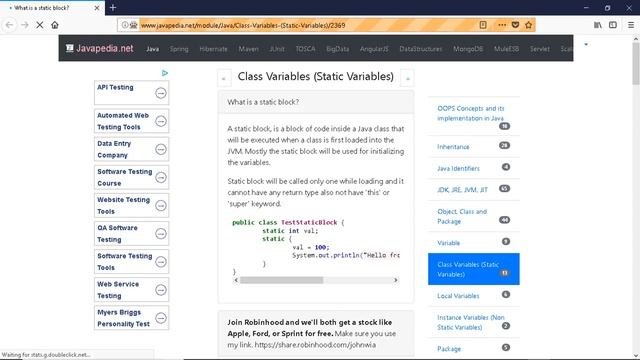The height and width of the screenshot is (360, 640).
Task: Select the JUnit nav item
Action: click(x=277, y=49)
